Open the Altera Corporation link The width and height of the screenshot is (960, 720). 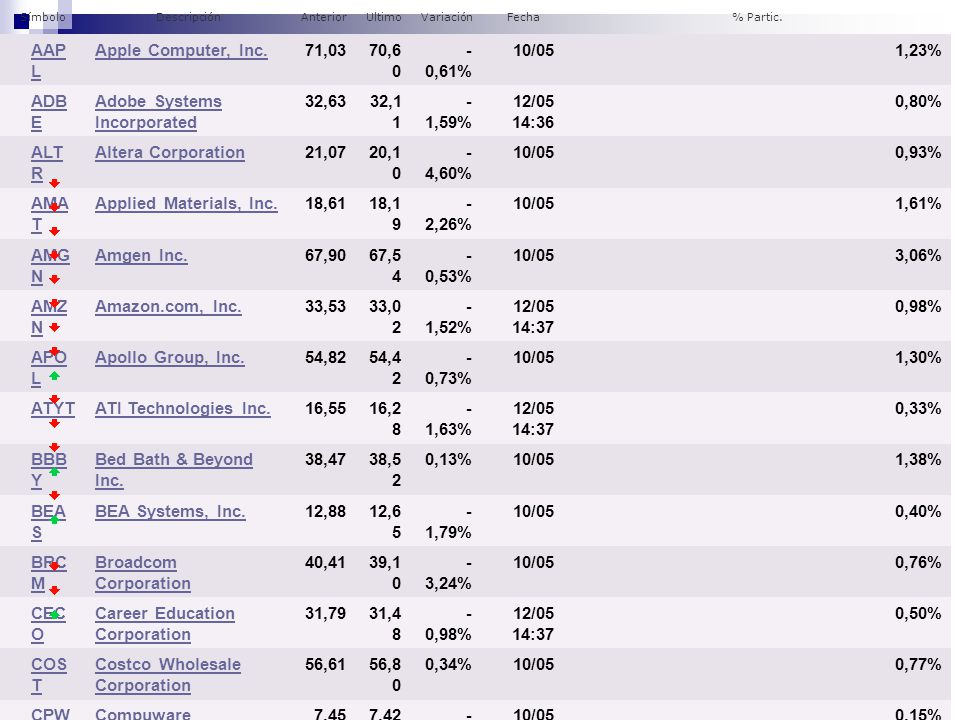170,152
